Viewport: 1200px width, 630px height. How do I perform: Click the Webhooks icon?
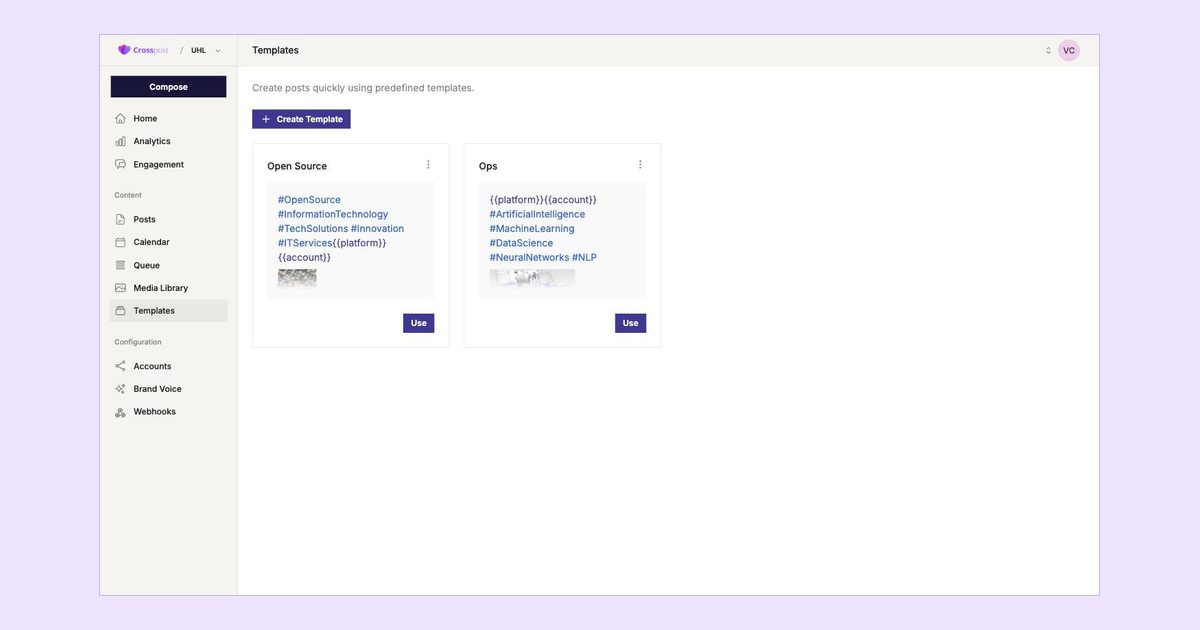click(120, 412)
